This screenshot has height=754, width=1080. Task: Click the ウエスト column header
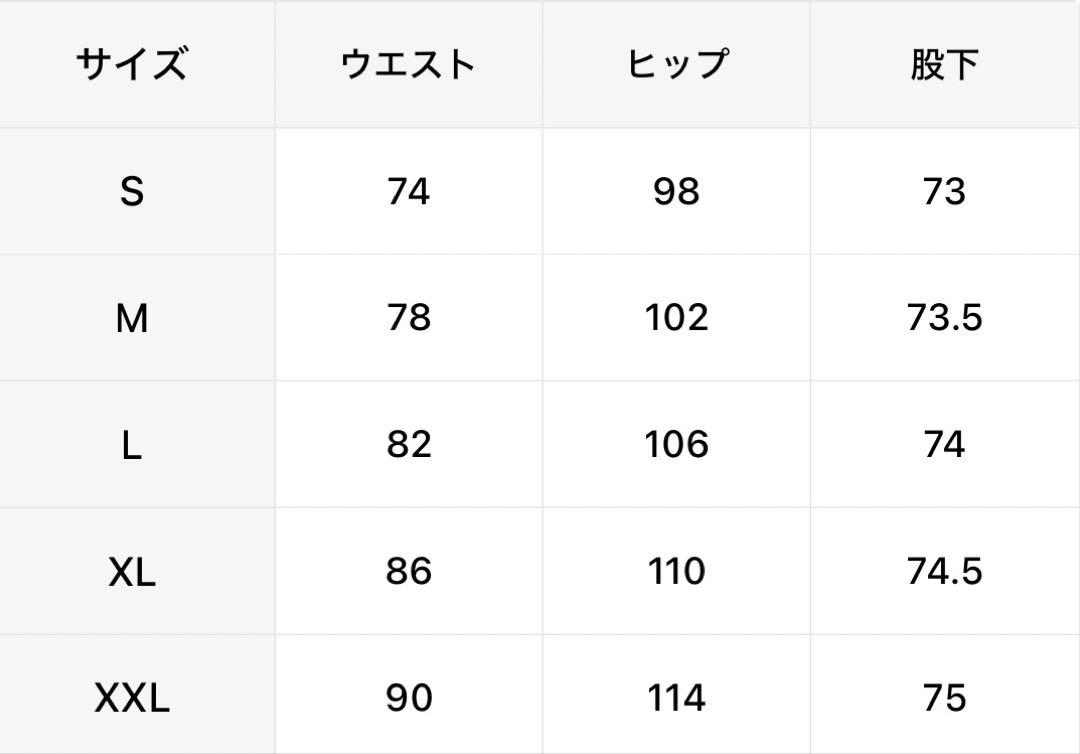[408, 64]
